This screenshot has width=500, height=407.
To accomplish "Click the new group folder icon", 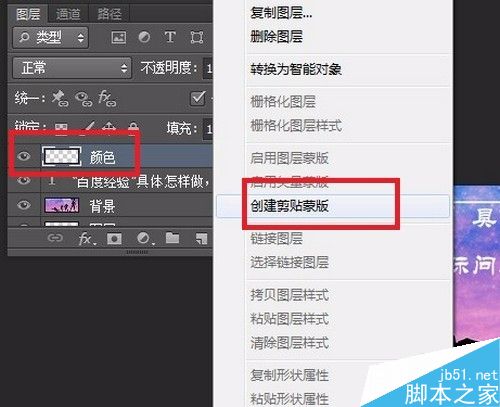I will [173, 238].
